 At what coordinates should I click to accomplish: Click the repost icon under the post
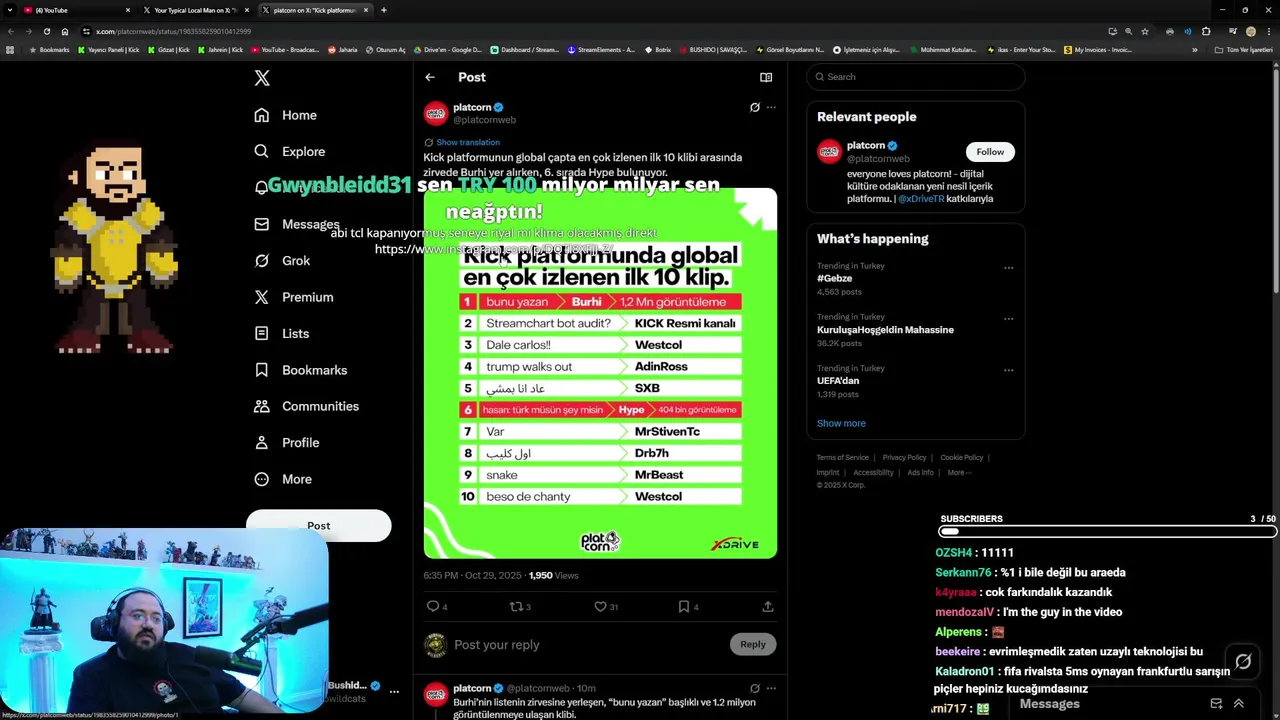(x=516, y=606)
